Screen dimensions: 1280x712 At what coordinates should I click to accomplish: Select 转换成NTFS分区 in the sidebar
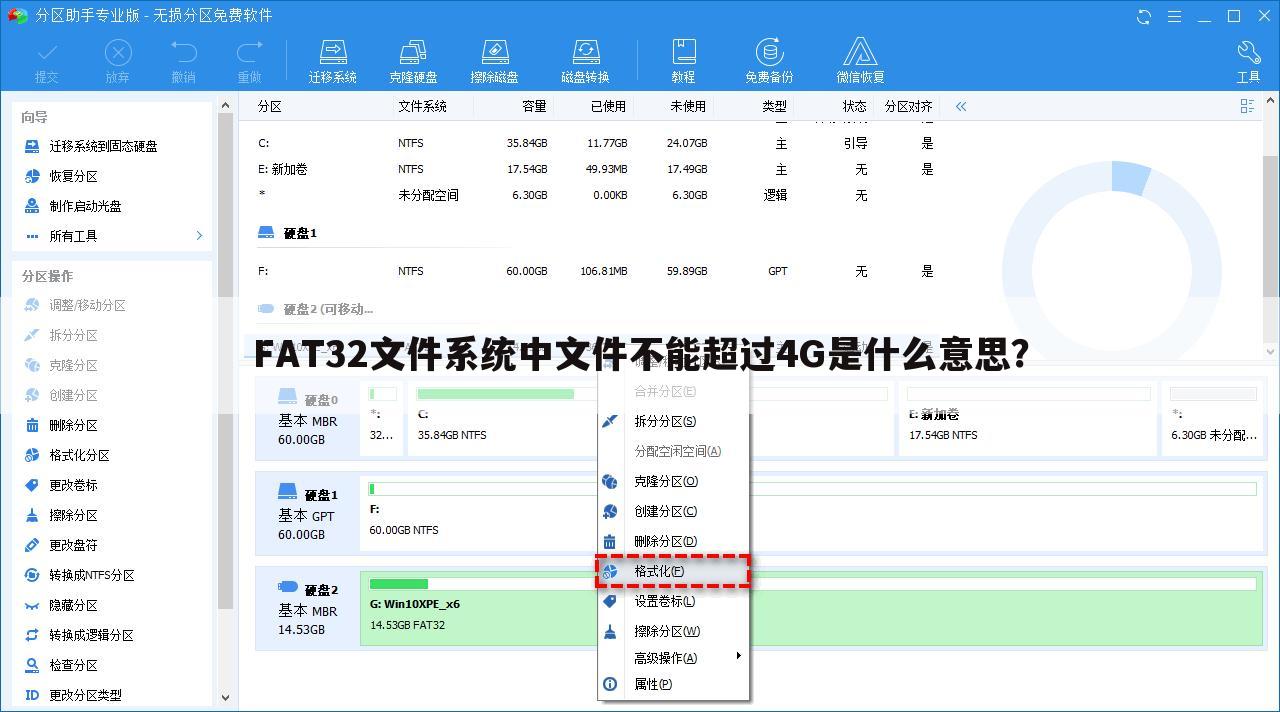tap(91, 575)
